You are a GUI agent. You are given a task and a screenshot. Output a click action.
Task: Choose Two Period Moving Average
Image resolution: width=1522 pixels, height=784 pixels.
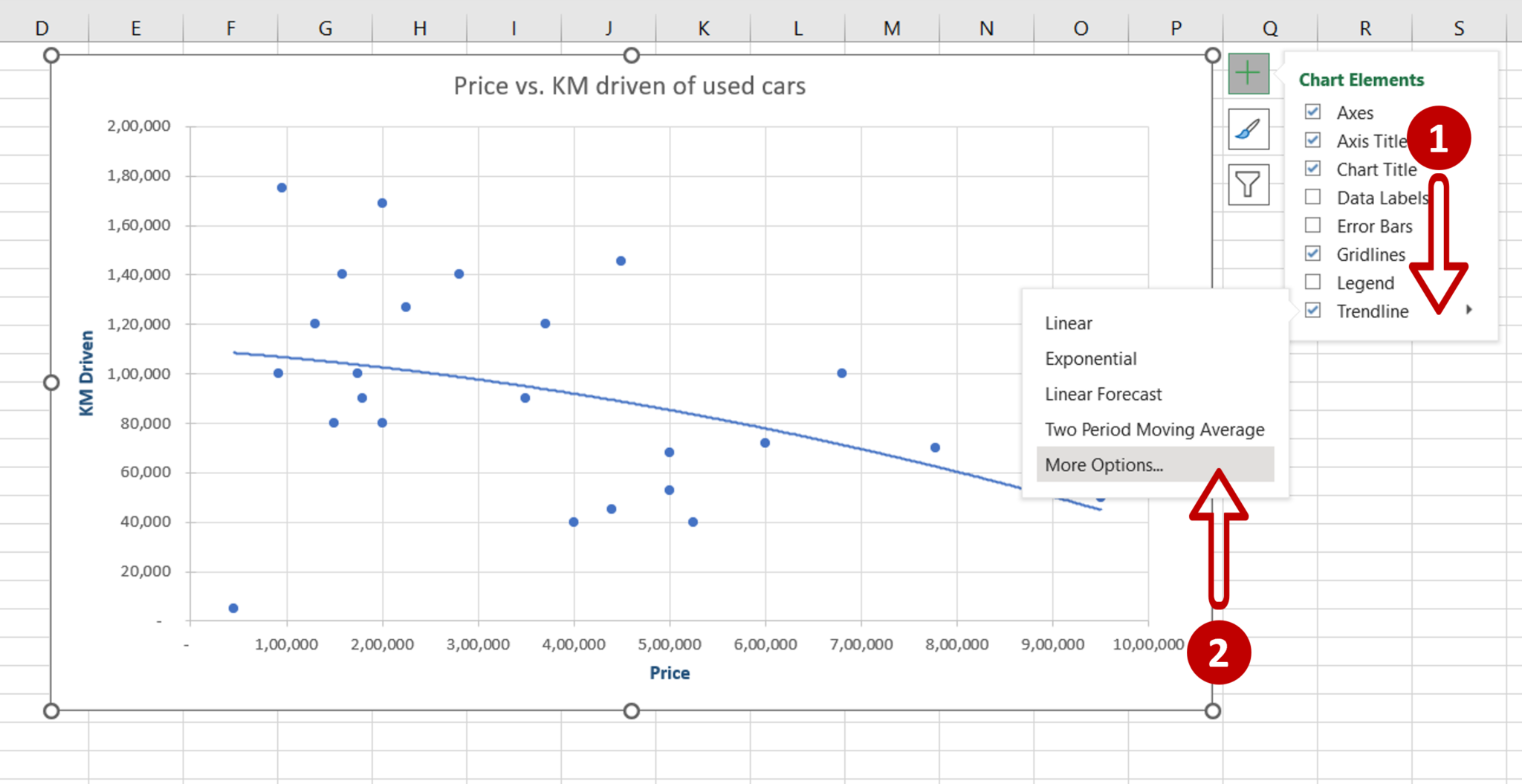(1154, 429)
